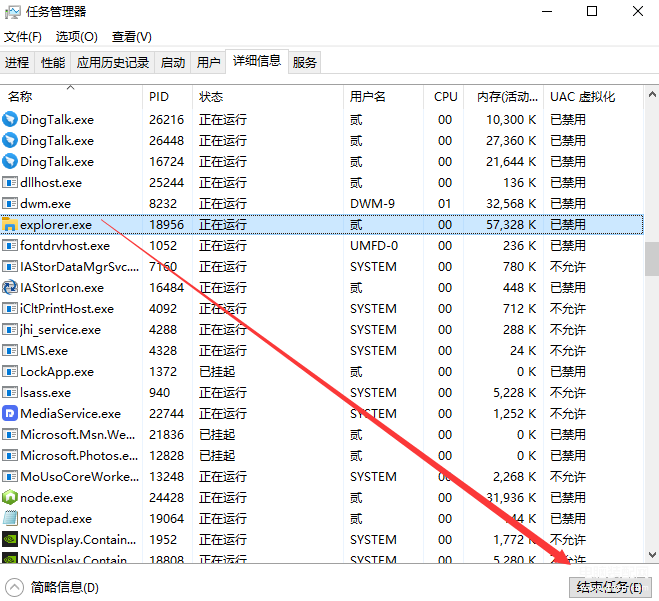Click the fontdrvhost.exe process icon

(x=10, y=245)
